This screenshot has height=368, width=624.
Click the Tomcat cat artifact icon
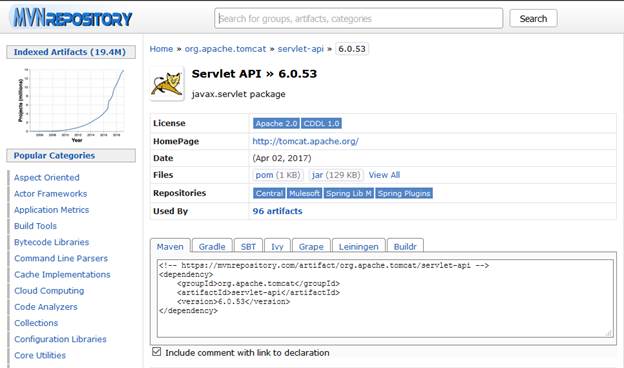[167, 84]
